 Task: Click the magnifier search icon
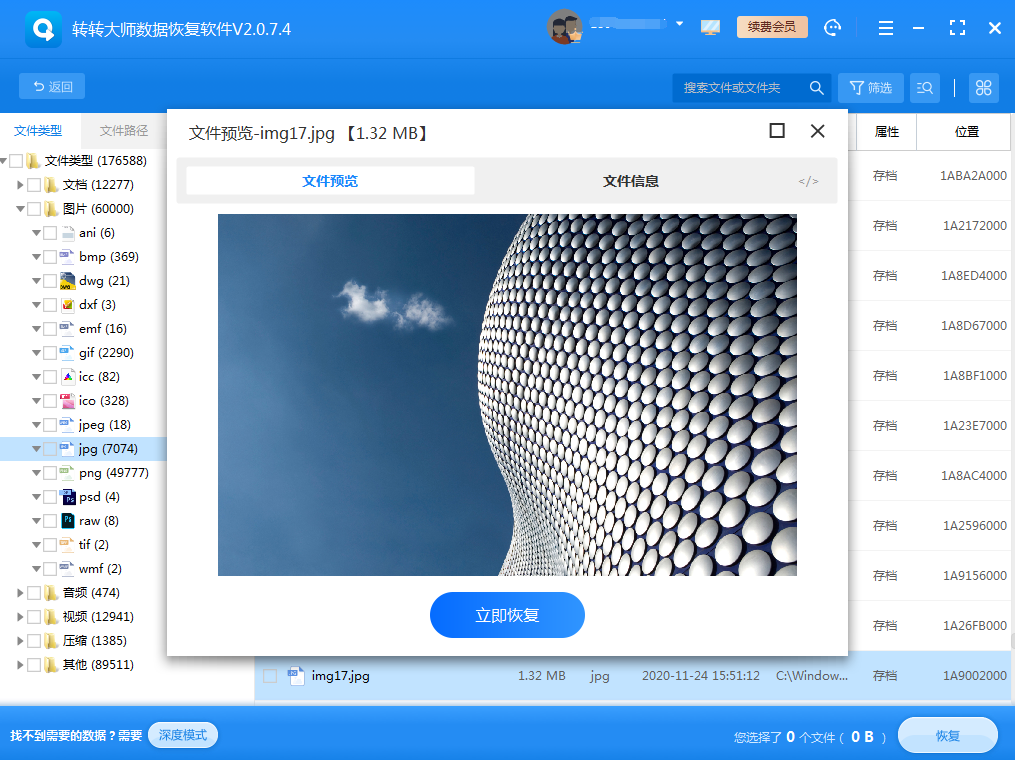[817, 88]
